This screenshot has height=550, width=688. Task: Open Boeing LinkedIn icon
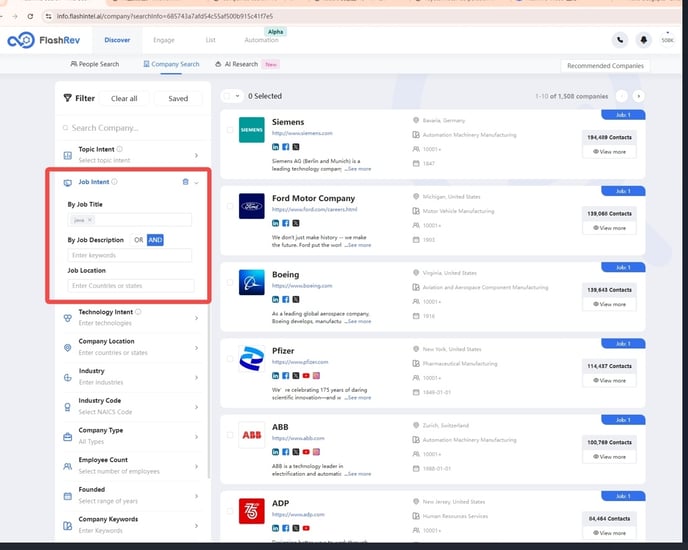[276, 299]
